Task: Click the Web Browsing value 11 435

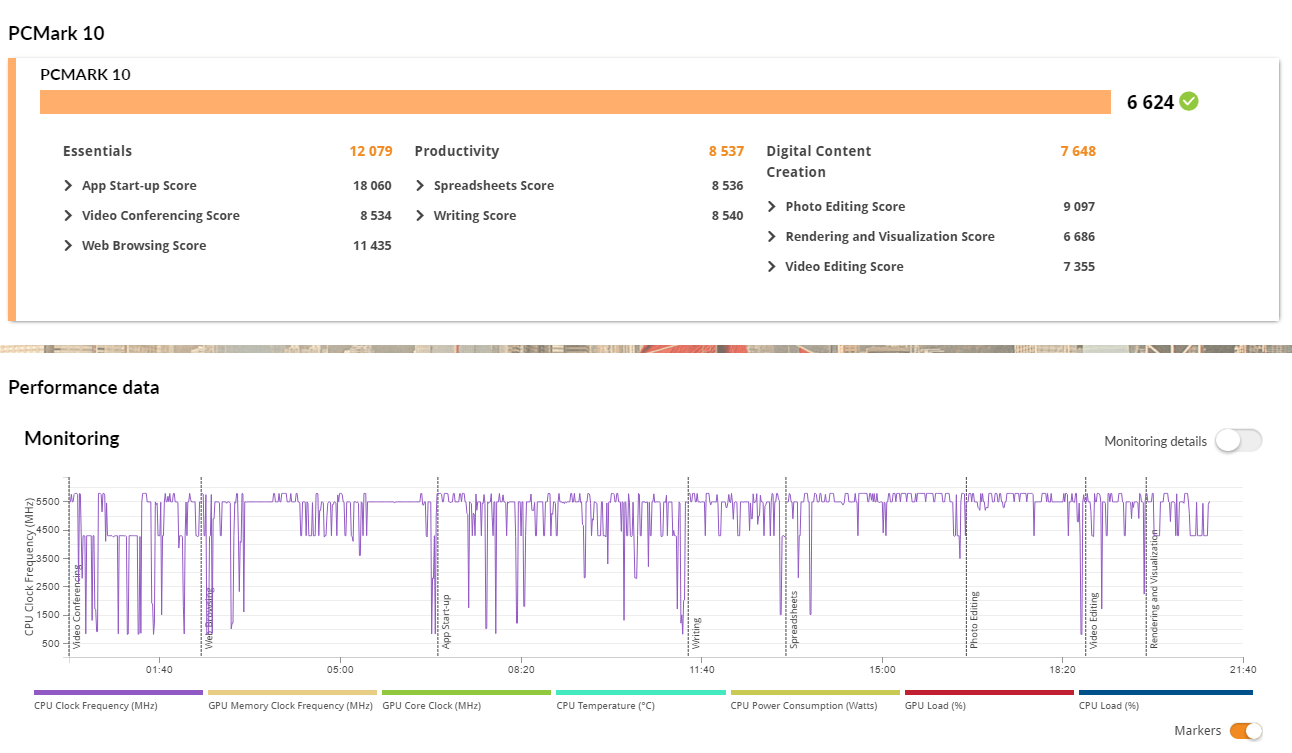Action: [x=372, y=246]
